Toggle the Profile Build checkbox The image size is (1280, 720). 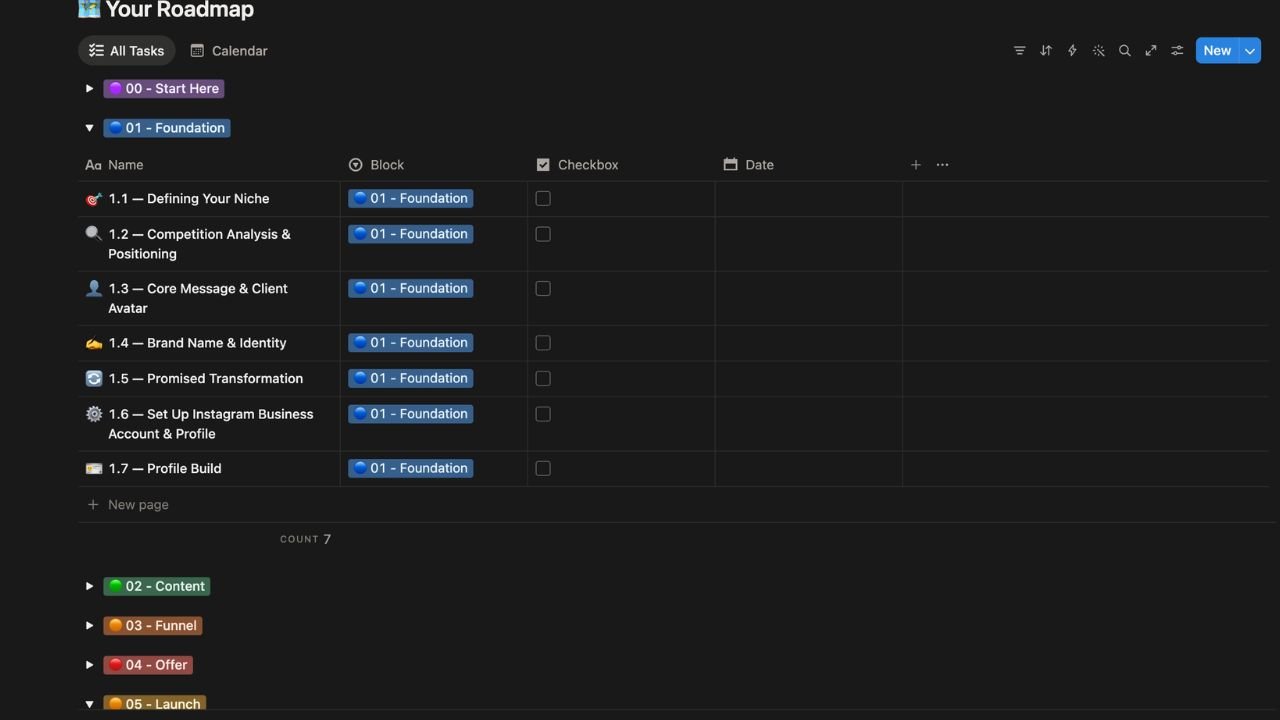543,468
